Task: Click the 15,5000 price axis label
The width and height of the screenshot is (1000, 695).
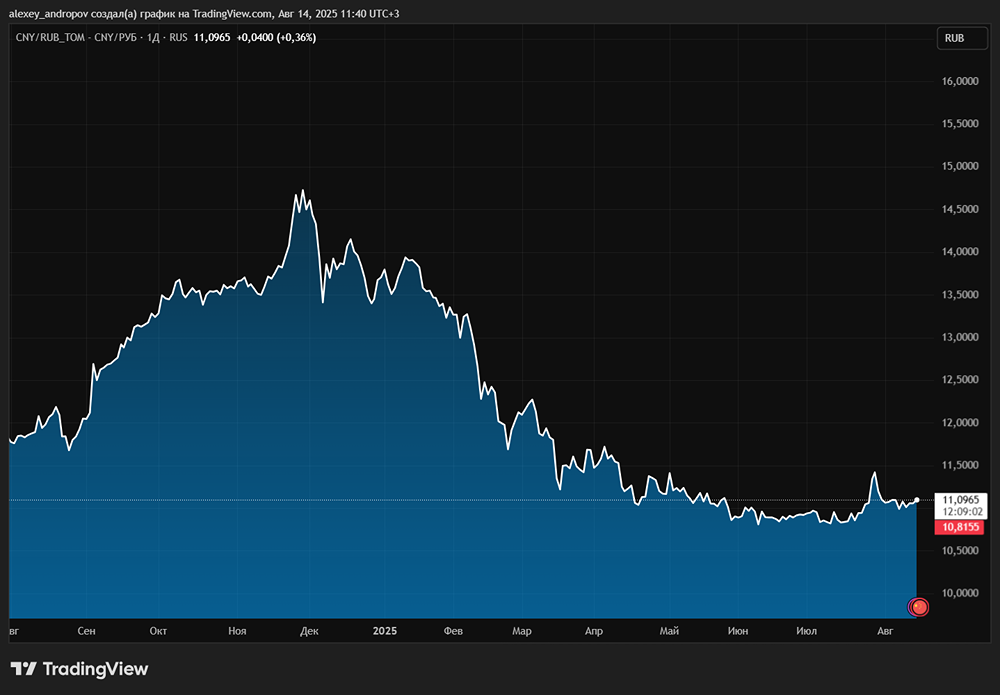Action: click(960, 124)
